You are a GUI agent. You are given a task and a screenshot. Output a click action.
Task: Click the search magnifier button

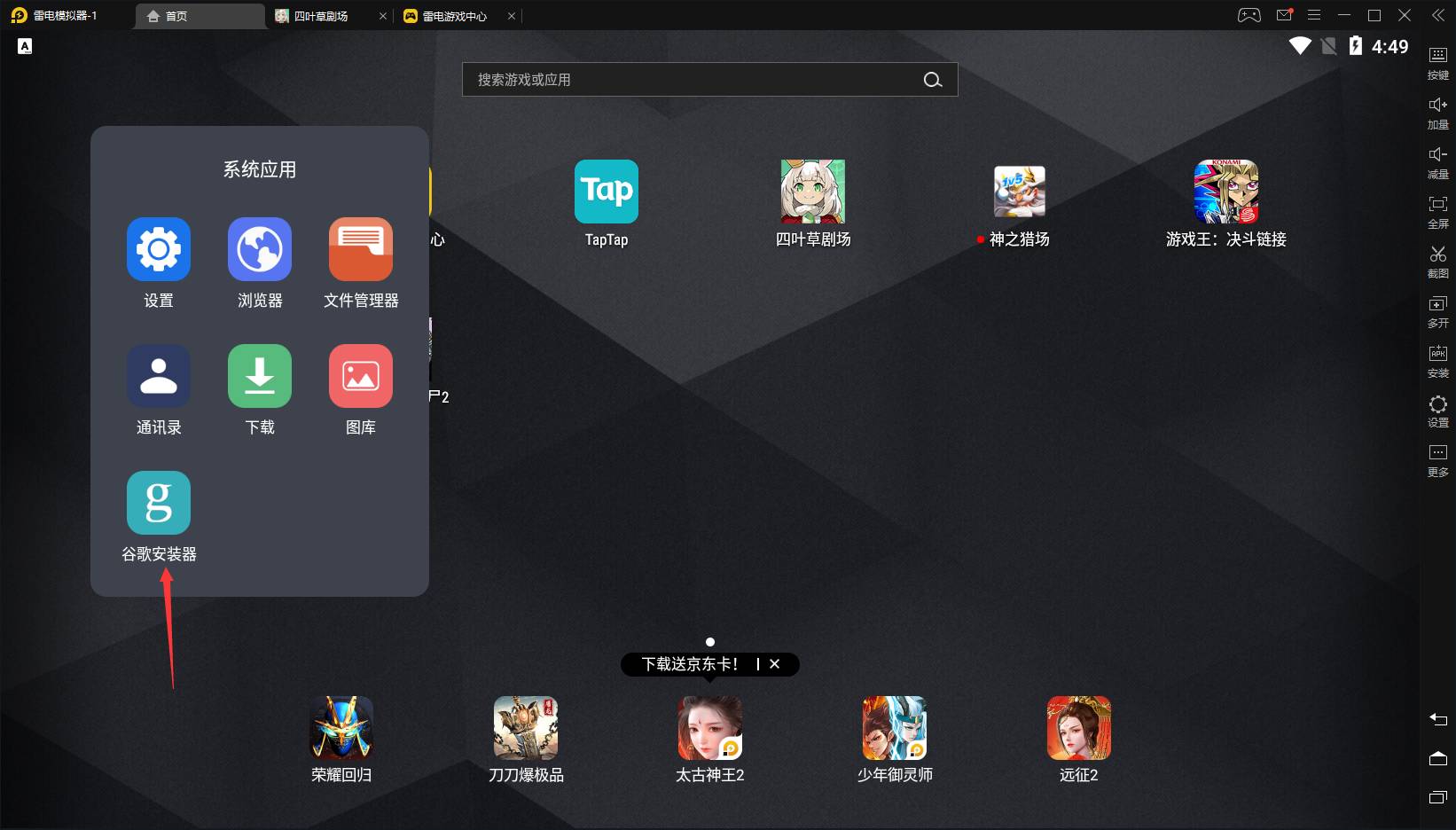(x=932, y=80)
